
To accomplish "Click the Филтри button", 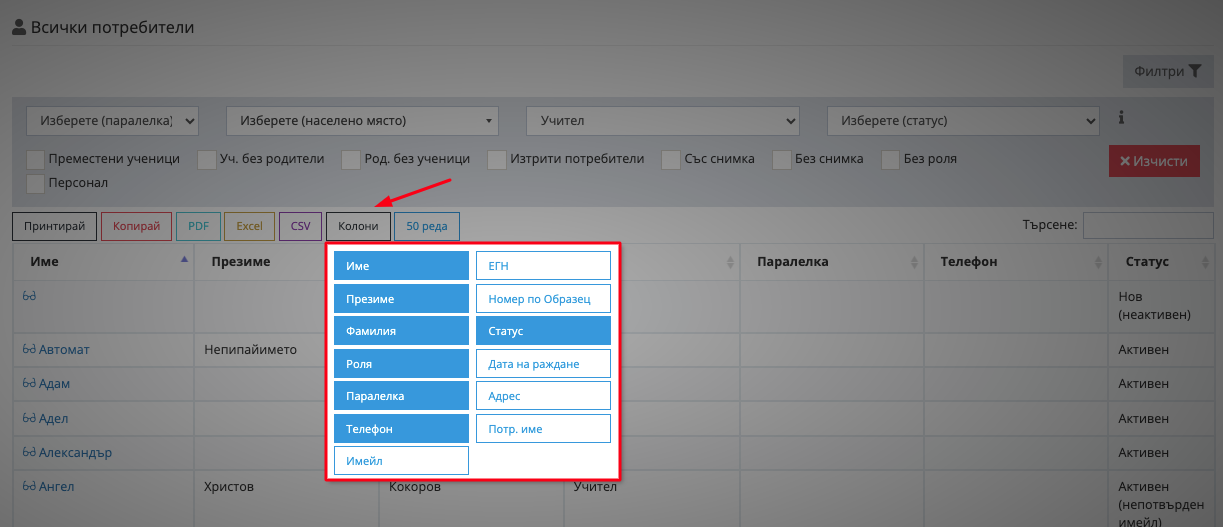I will point(1168,71).
